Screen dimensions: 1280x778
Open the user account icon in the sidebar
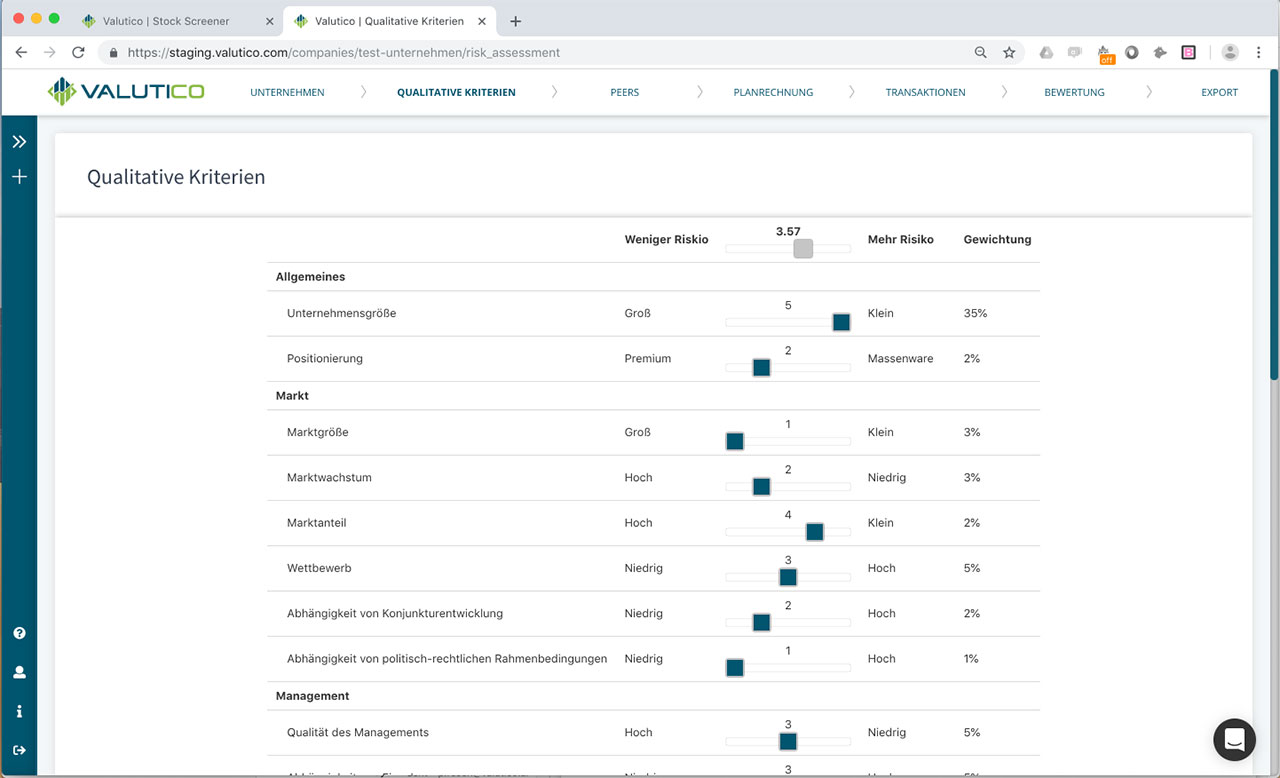click(18, 671)
